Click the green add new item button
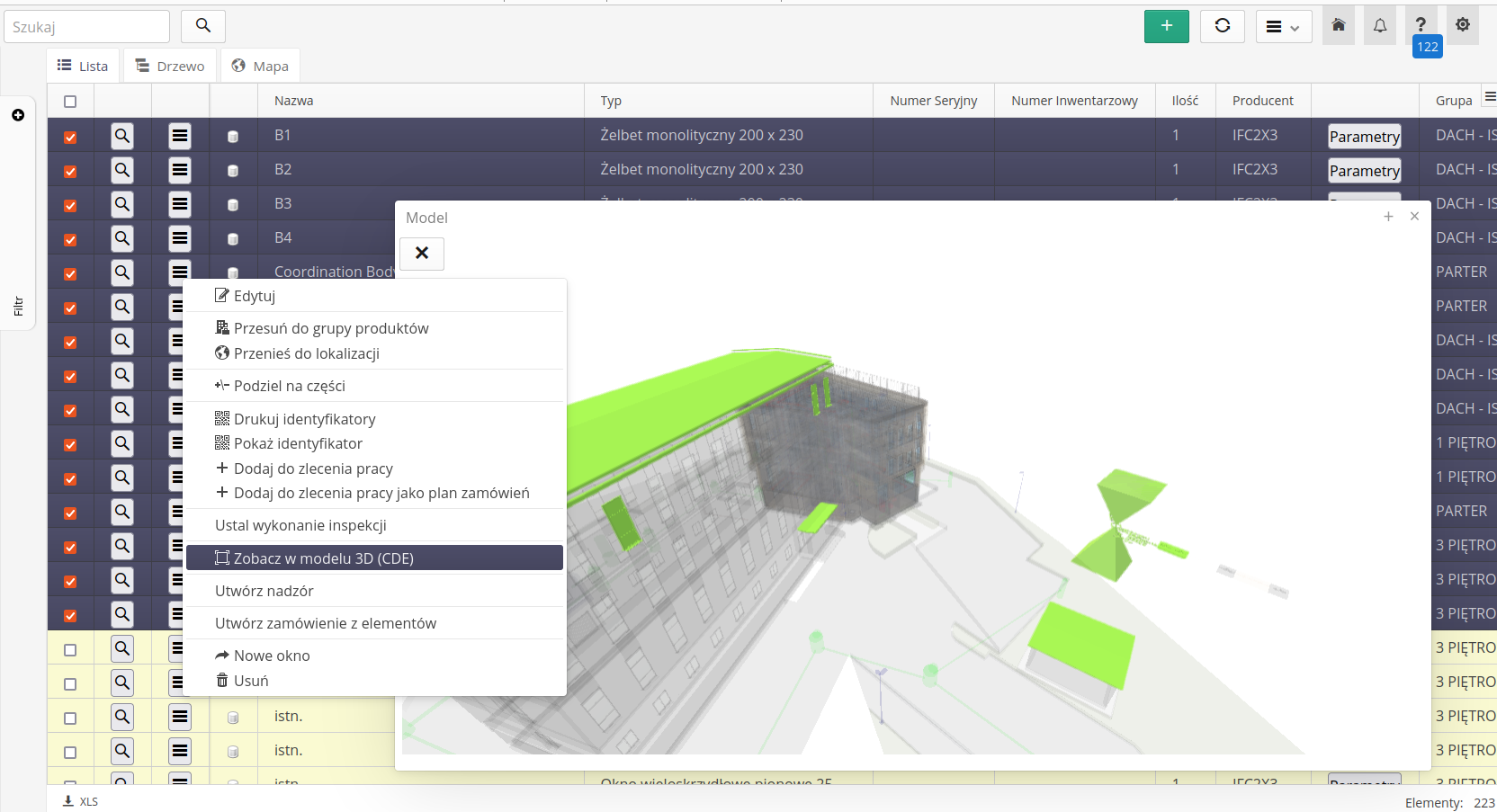This screenshot has width=1497, height=812. (1166, 26)
